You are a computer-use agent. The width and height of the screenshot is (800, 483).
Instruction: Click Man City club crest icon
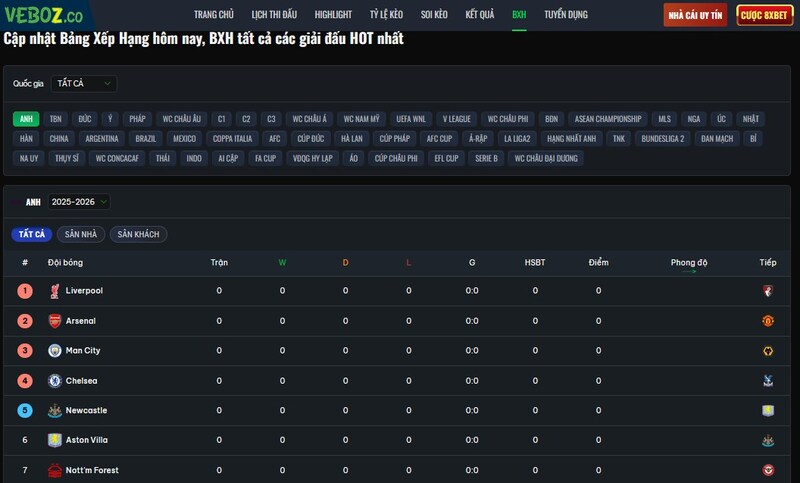point(55,350)
